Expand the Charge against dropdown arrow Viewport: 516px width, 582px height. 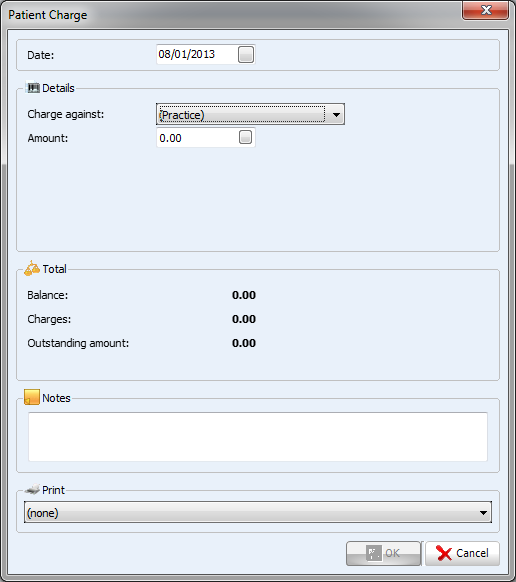(x=336, y=115)
